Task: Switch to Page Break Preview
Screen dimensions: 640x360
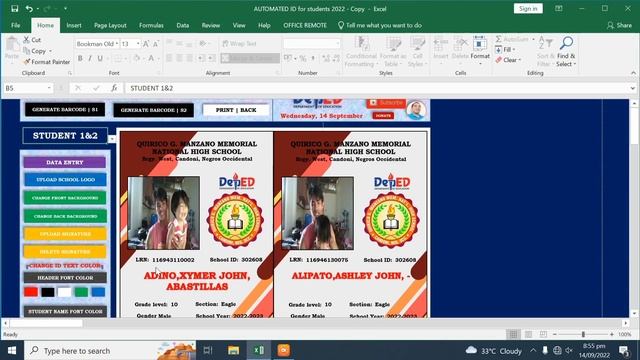Action: (543, 334)
